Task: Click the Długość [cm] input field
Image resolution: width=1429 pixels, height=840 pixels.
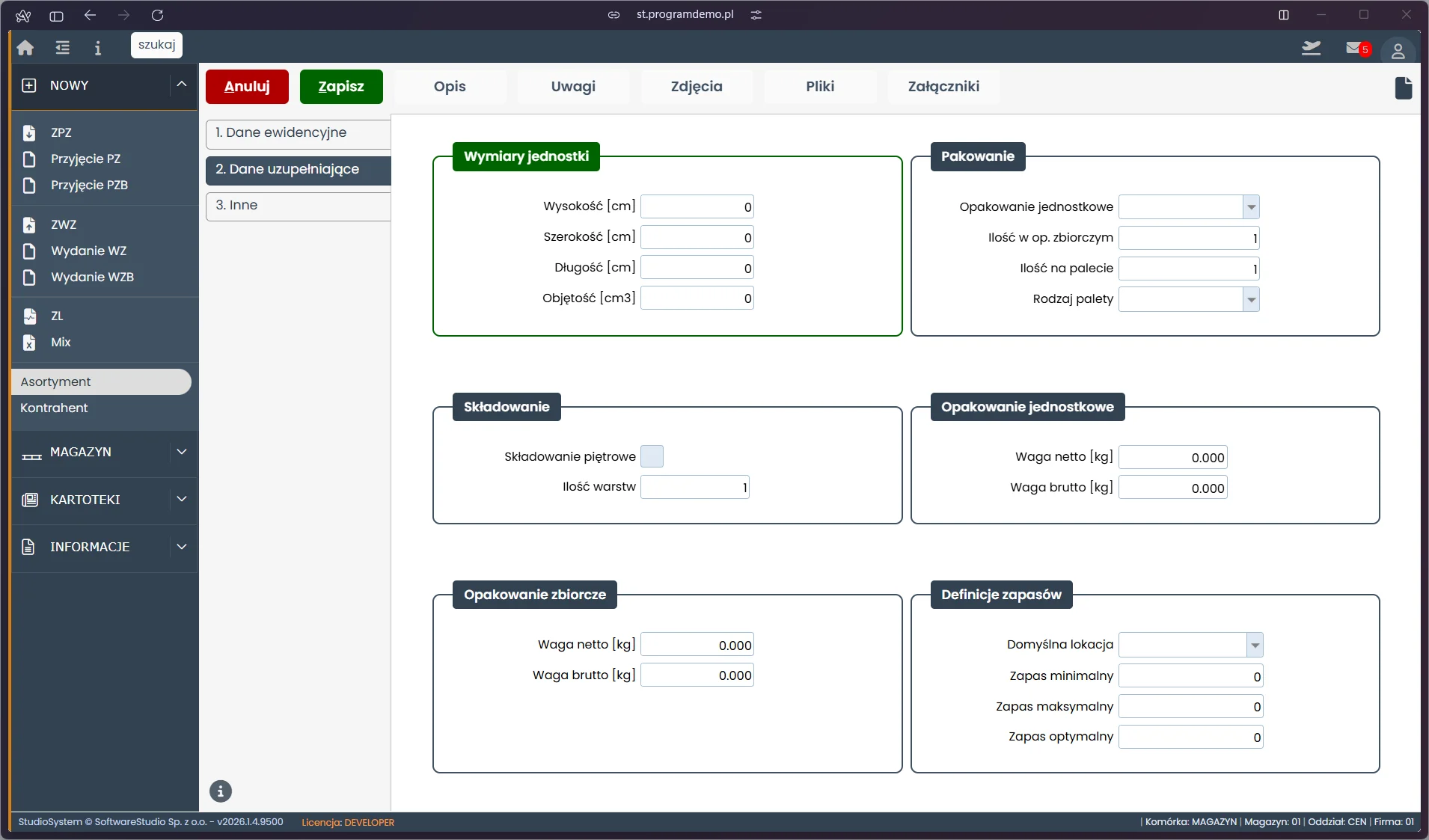Action: [x=697, y=268]
